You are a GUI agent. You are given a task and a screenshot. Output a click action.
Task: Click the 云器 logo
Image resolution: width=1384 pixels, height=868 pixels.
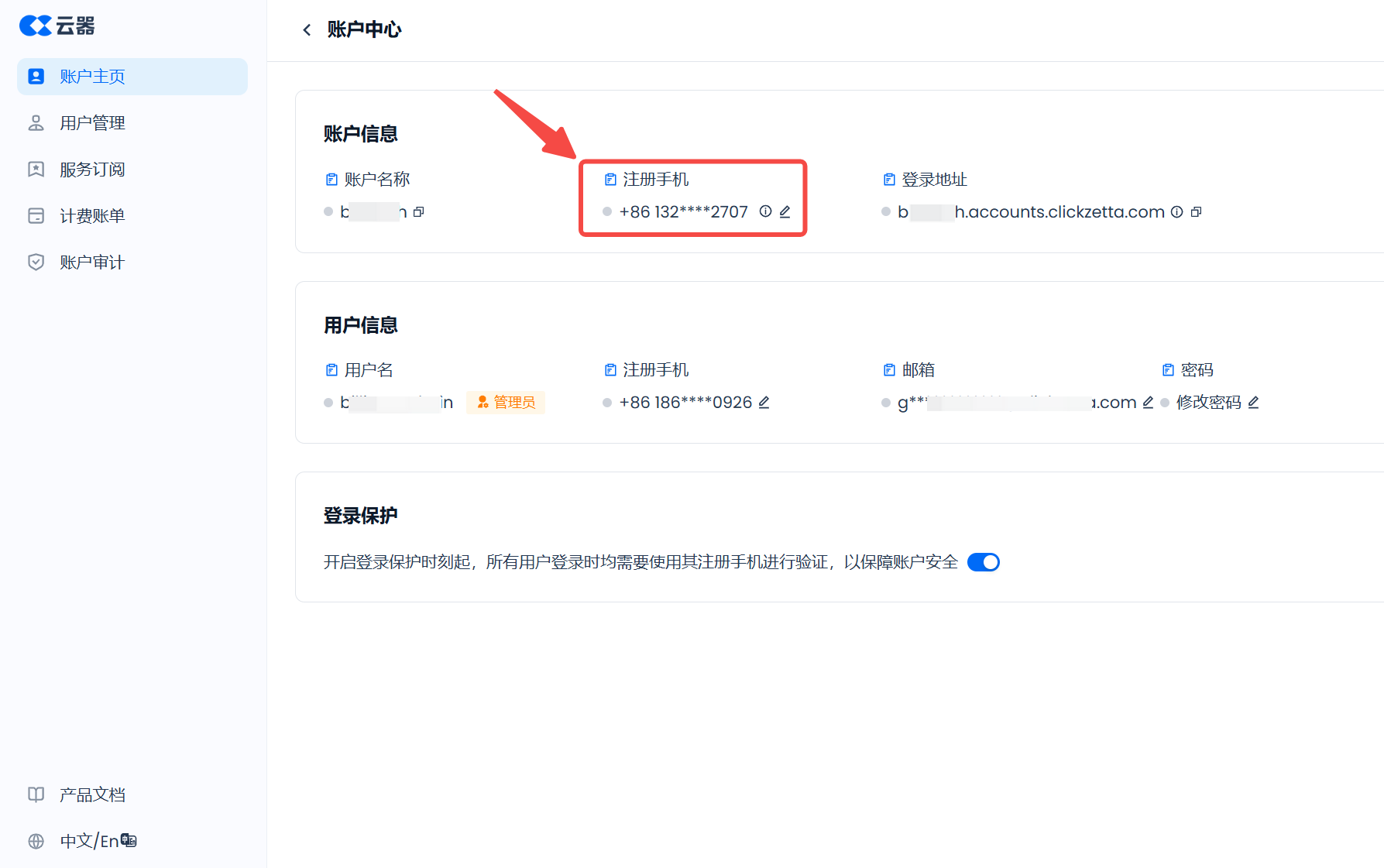[x=57, y=26]
